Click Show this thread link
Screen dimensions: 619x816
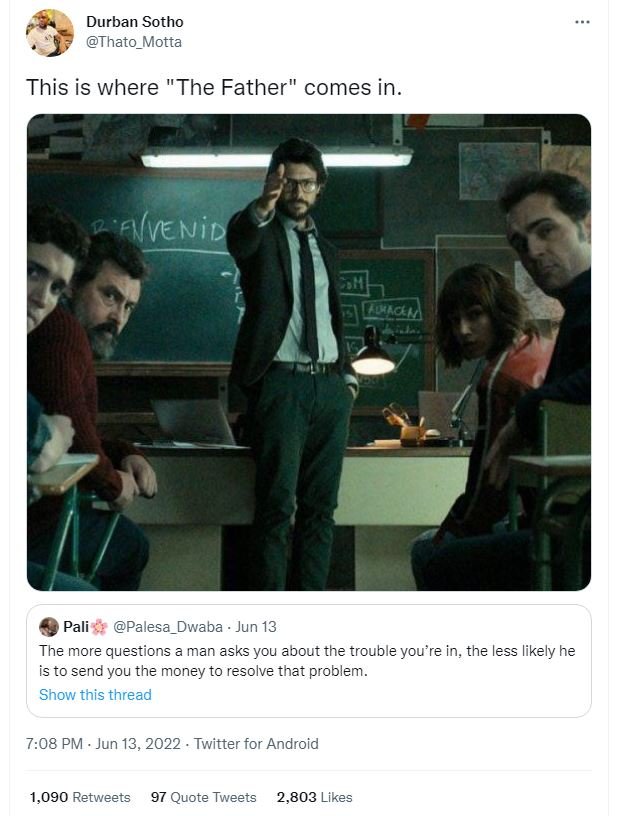(x=95, y=695)
